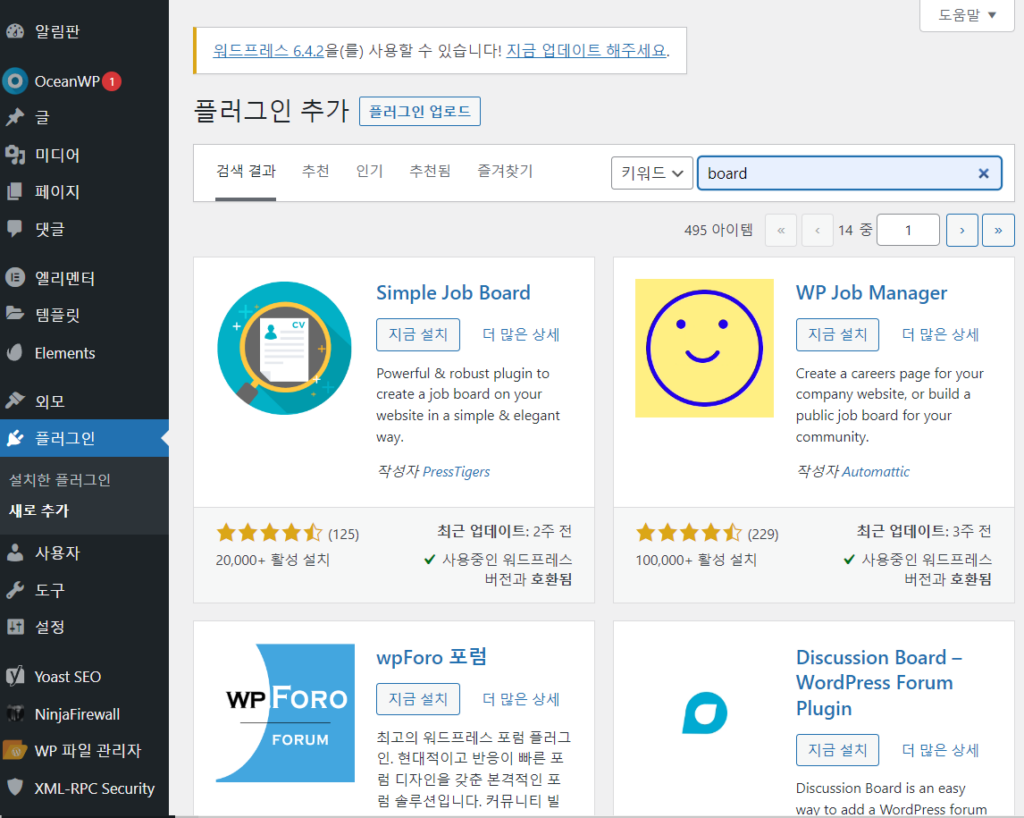
Task: Open the WP Job Manager title link
Action: coord(871,292)
